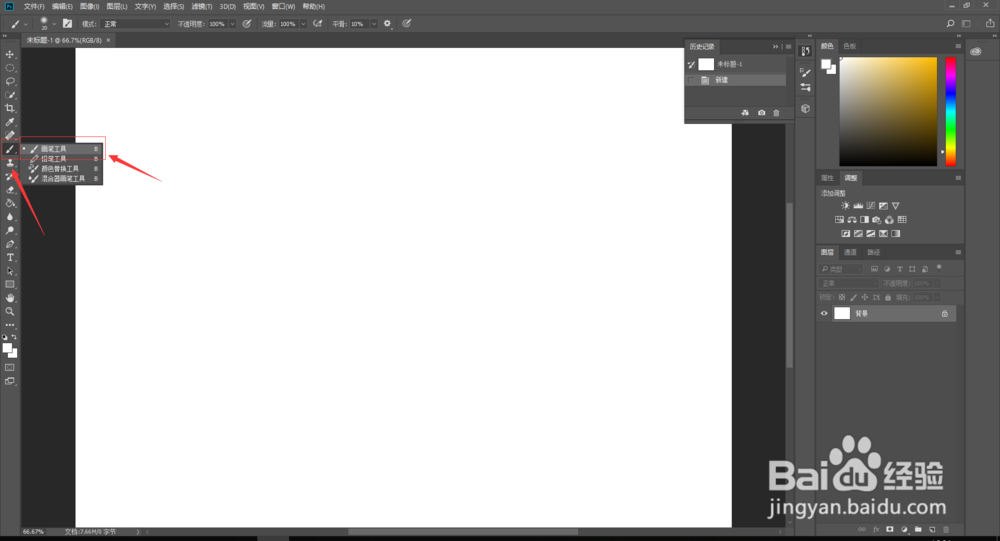This screenshot has height=541, width=1000.
Task: Select the Healing Brush tool
Action: [10, 135]
